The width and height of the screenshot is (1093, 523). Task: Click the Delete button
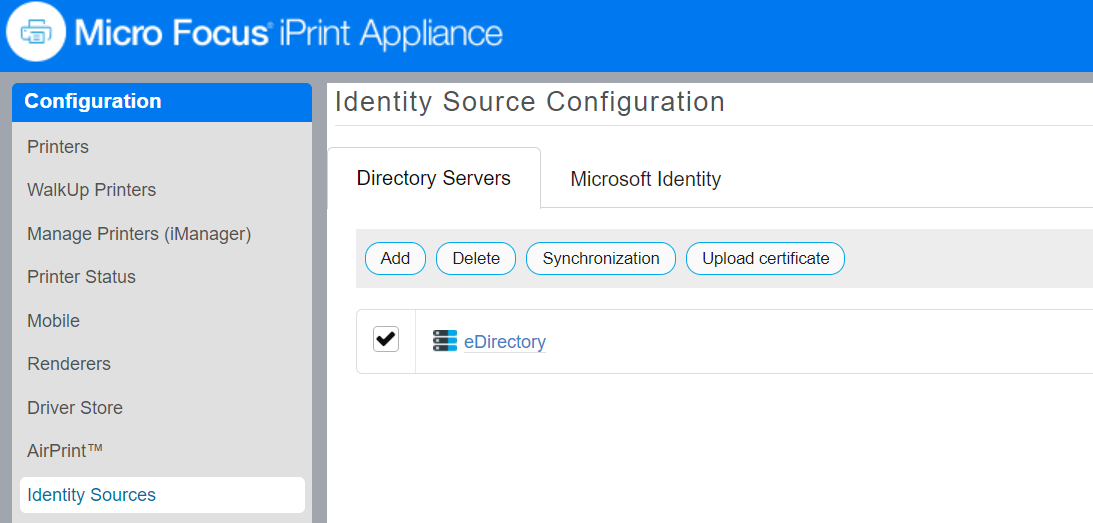(x=476, y=258)
